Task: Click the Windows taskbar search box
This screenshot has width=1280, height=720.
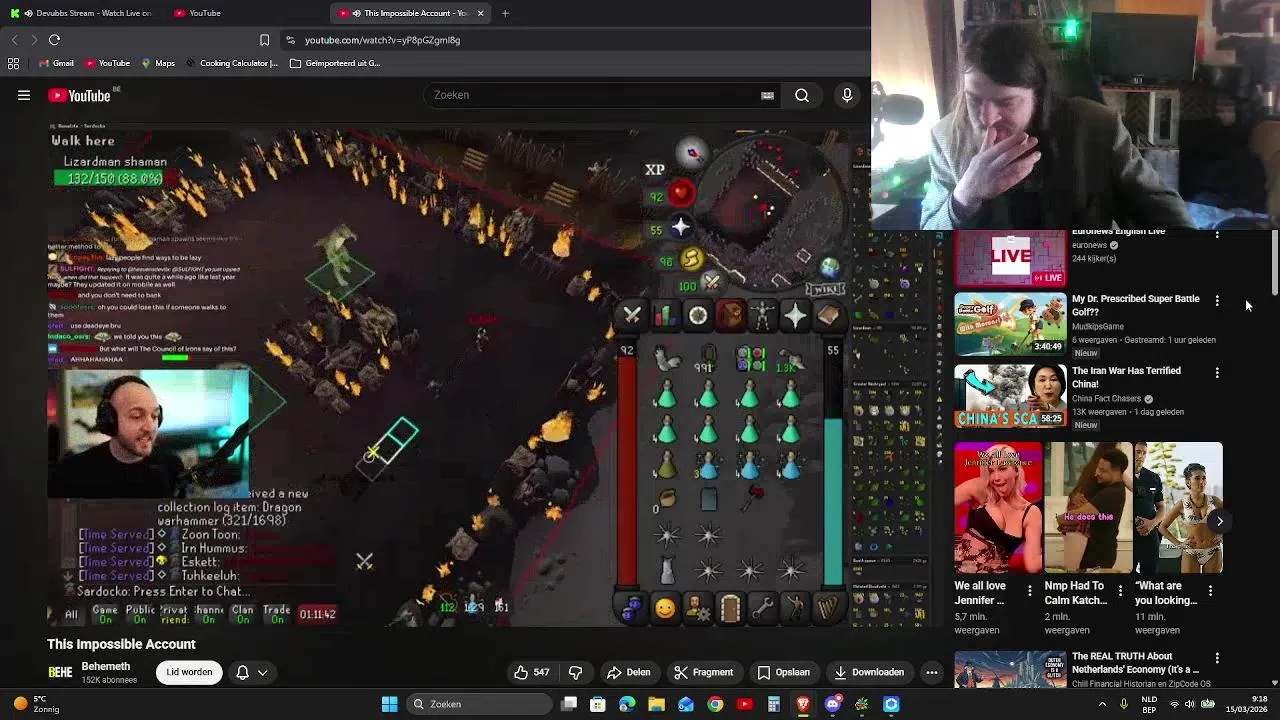Action: (480, 704)
